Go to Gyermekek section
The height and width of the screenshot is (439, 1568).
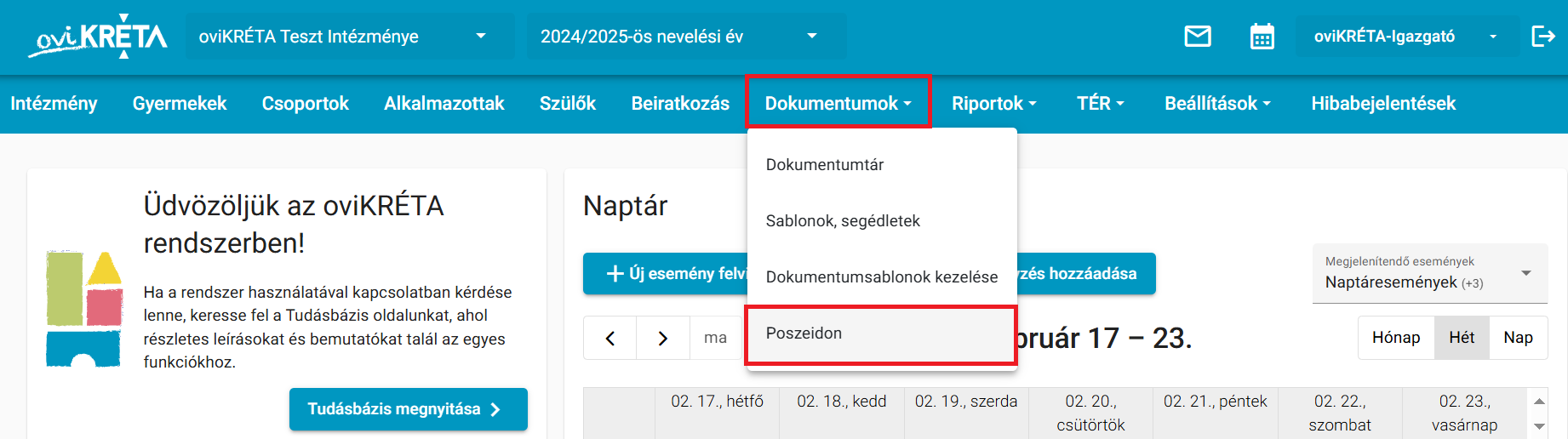[x=180, y=104]
